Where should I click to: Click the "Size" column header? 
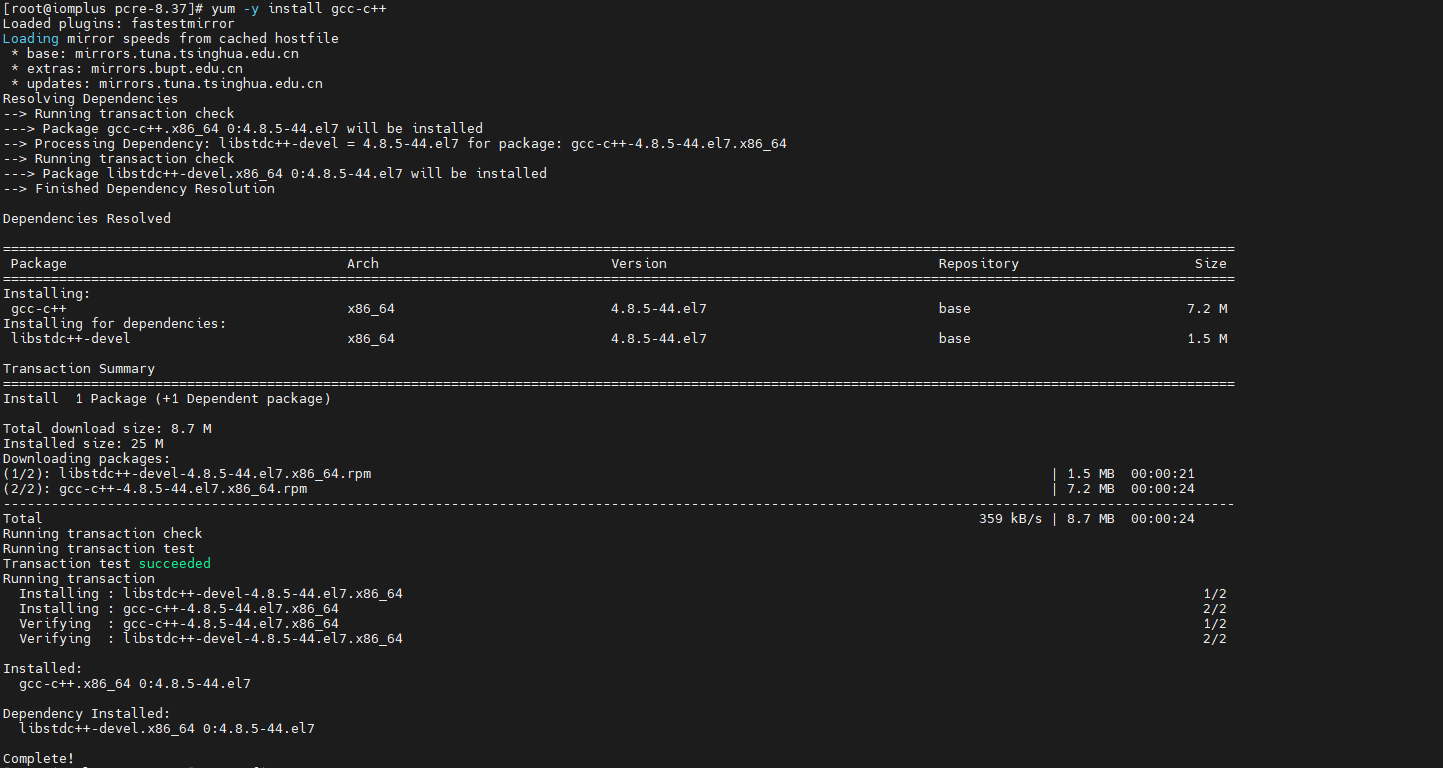[x=1210, y=263]
